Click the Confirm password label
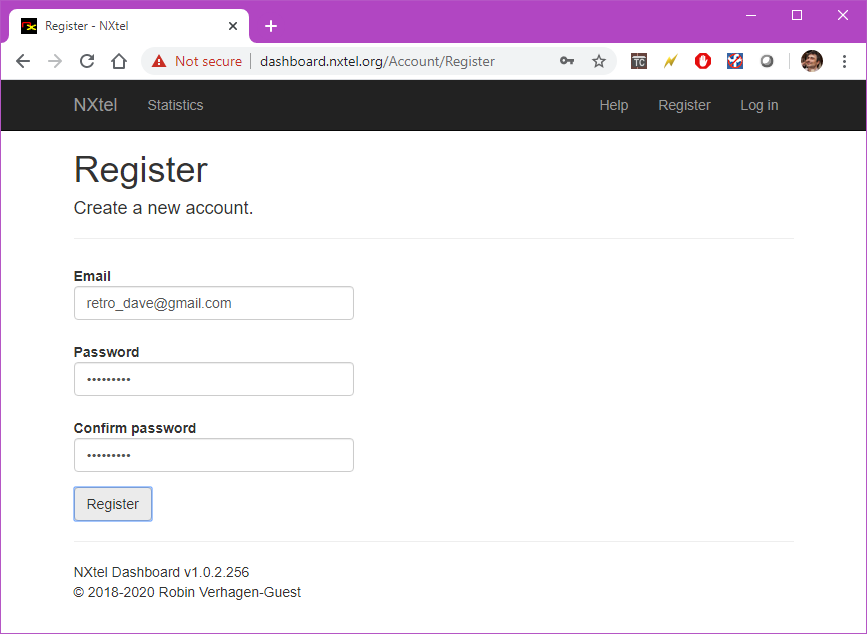The width and height of the screenshot is (867, 634). click(x=135, y=428)
